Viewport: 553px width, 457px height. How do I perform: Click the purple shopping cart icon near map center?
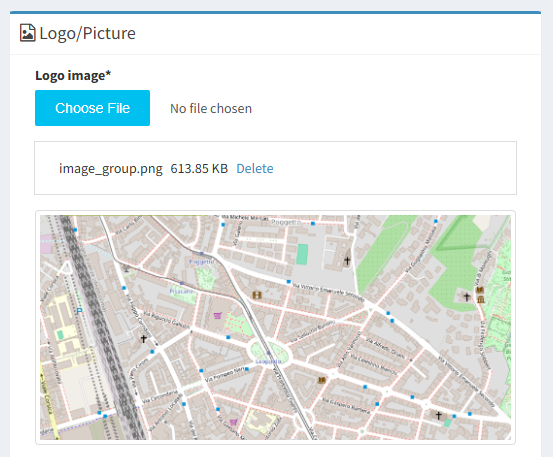218,315
